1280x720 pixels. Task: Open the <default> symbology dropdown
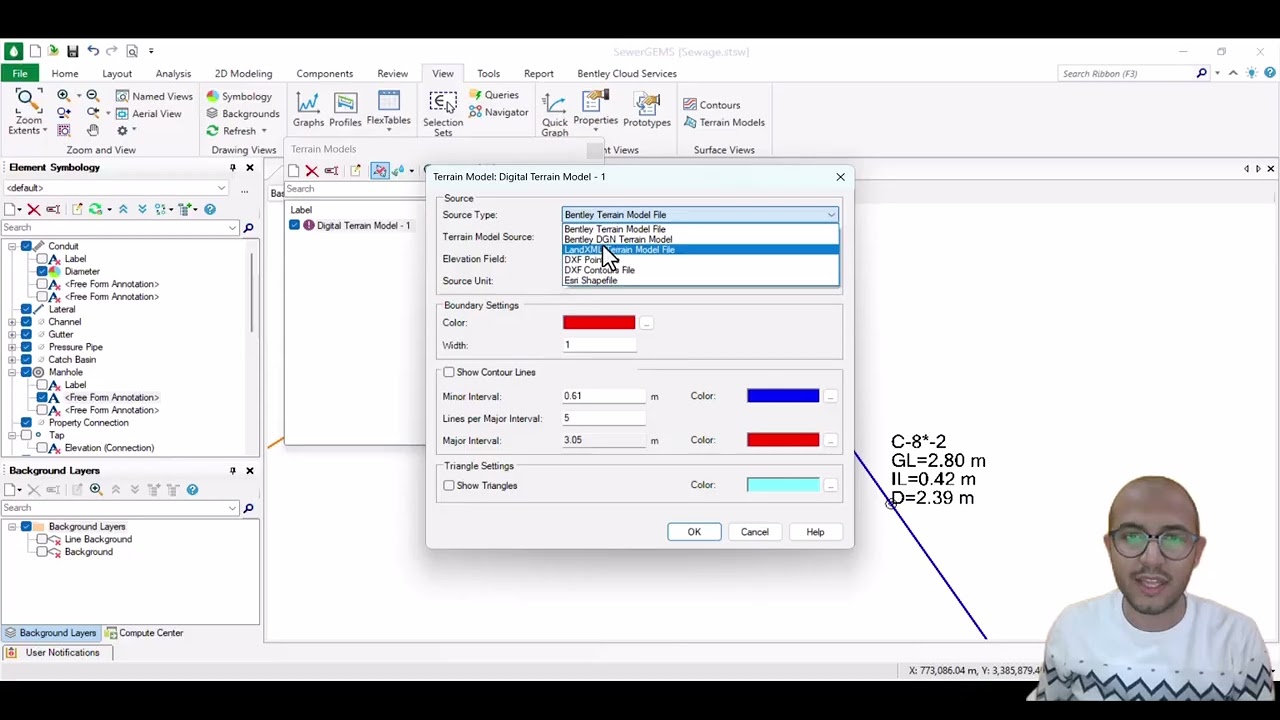pyautogui.click(x=116, y=188)
